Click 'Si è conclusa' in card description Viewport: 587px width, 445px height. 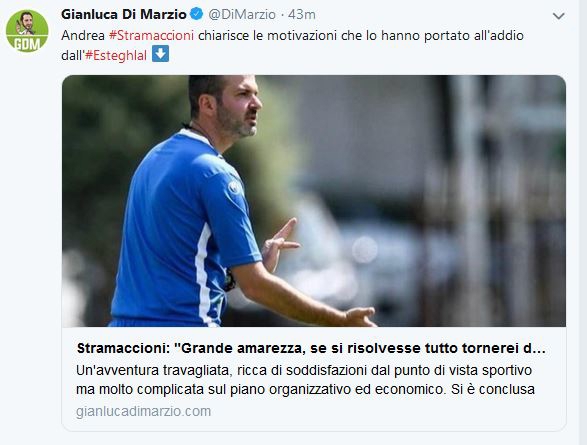click(x=493, y=390)
